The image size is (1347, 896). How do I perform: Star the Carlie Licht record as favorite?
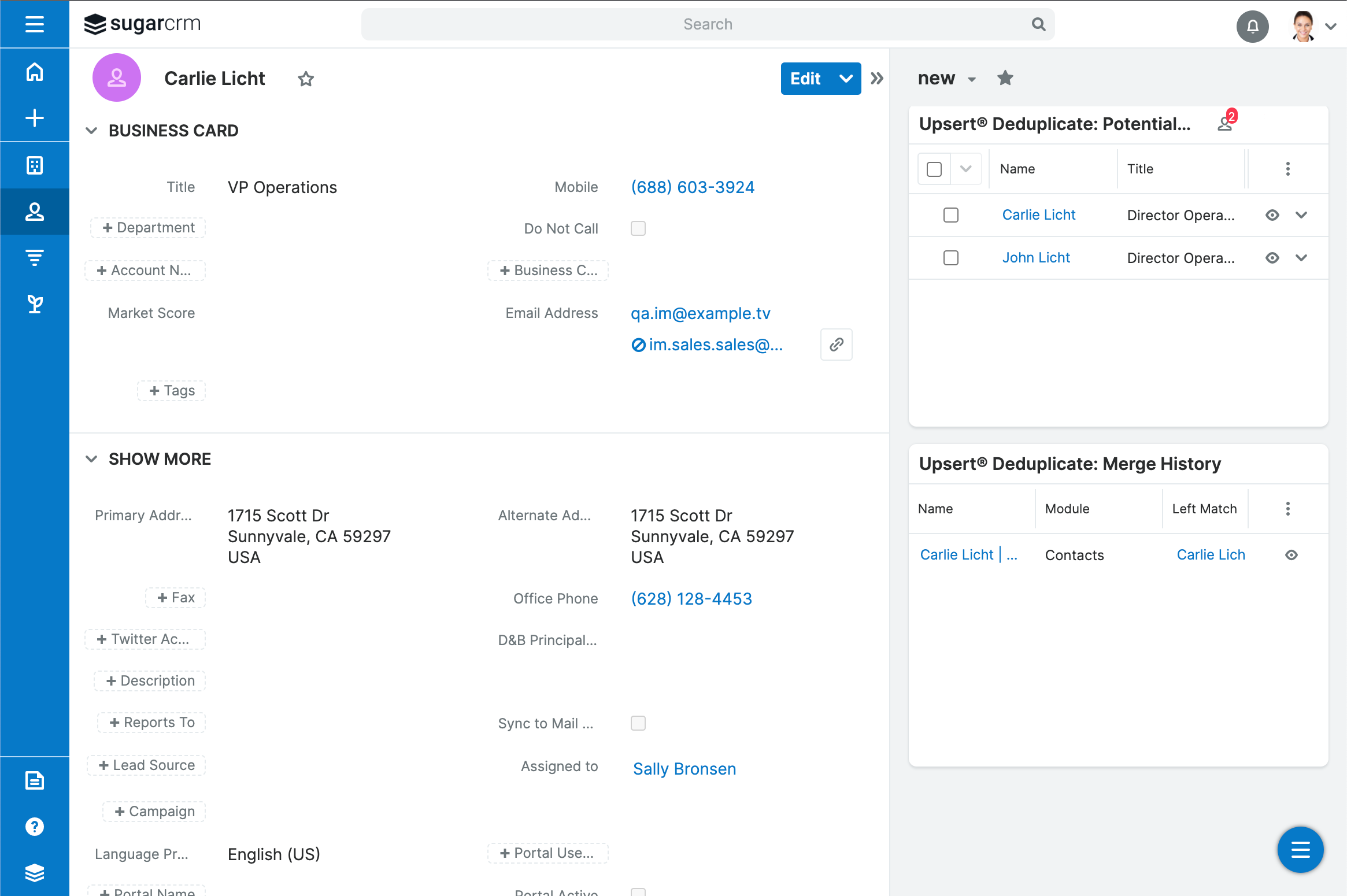tap(306, 79)
